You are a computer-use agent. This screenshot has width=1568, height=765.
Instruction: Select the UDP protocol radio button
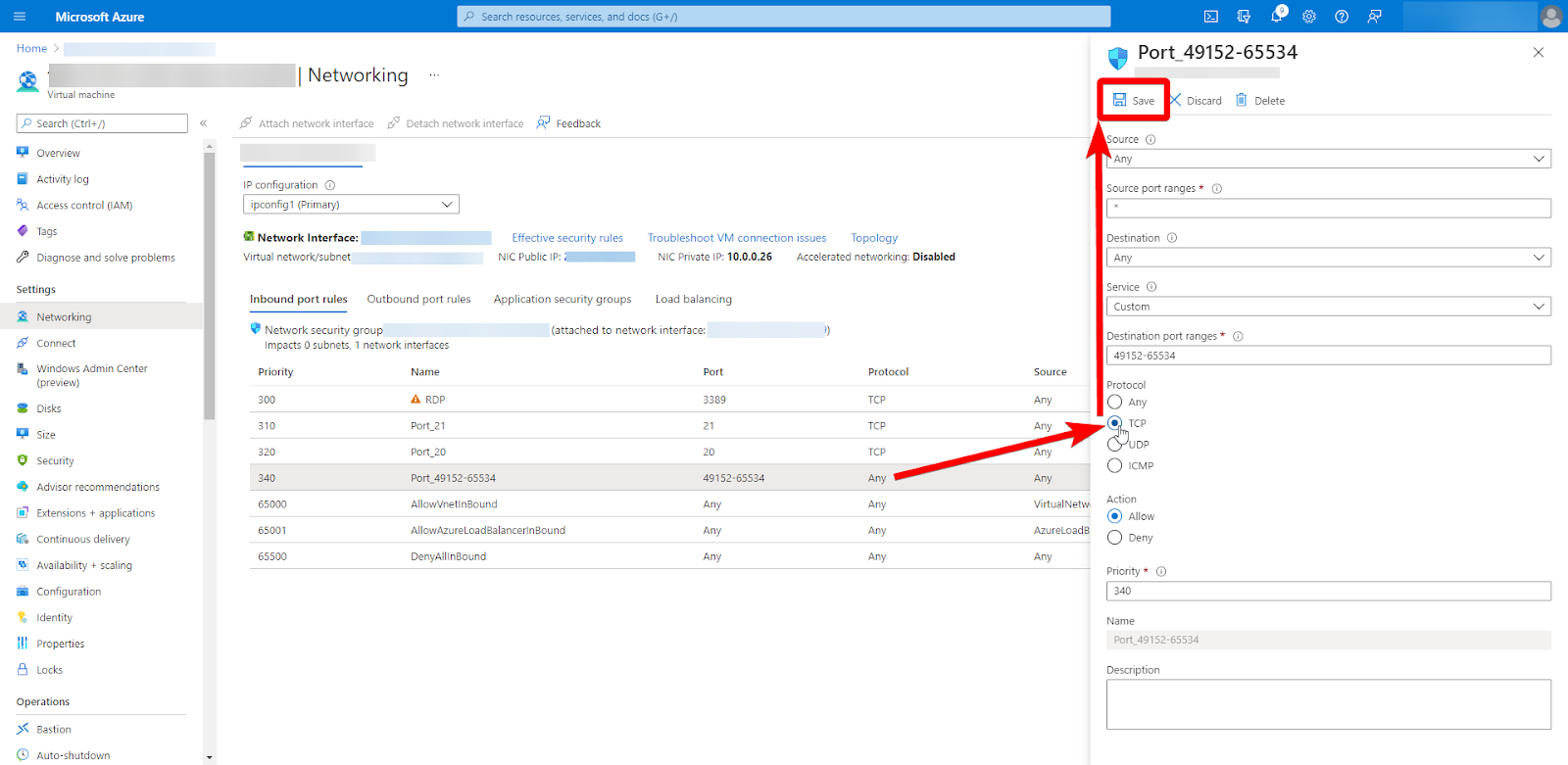(x=1114, y=445)
